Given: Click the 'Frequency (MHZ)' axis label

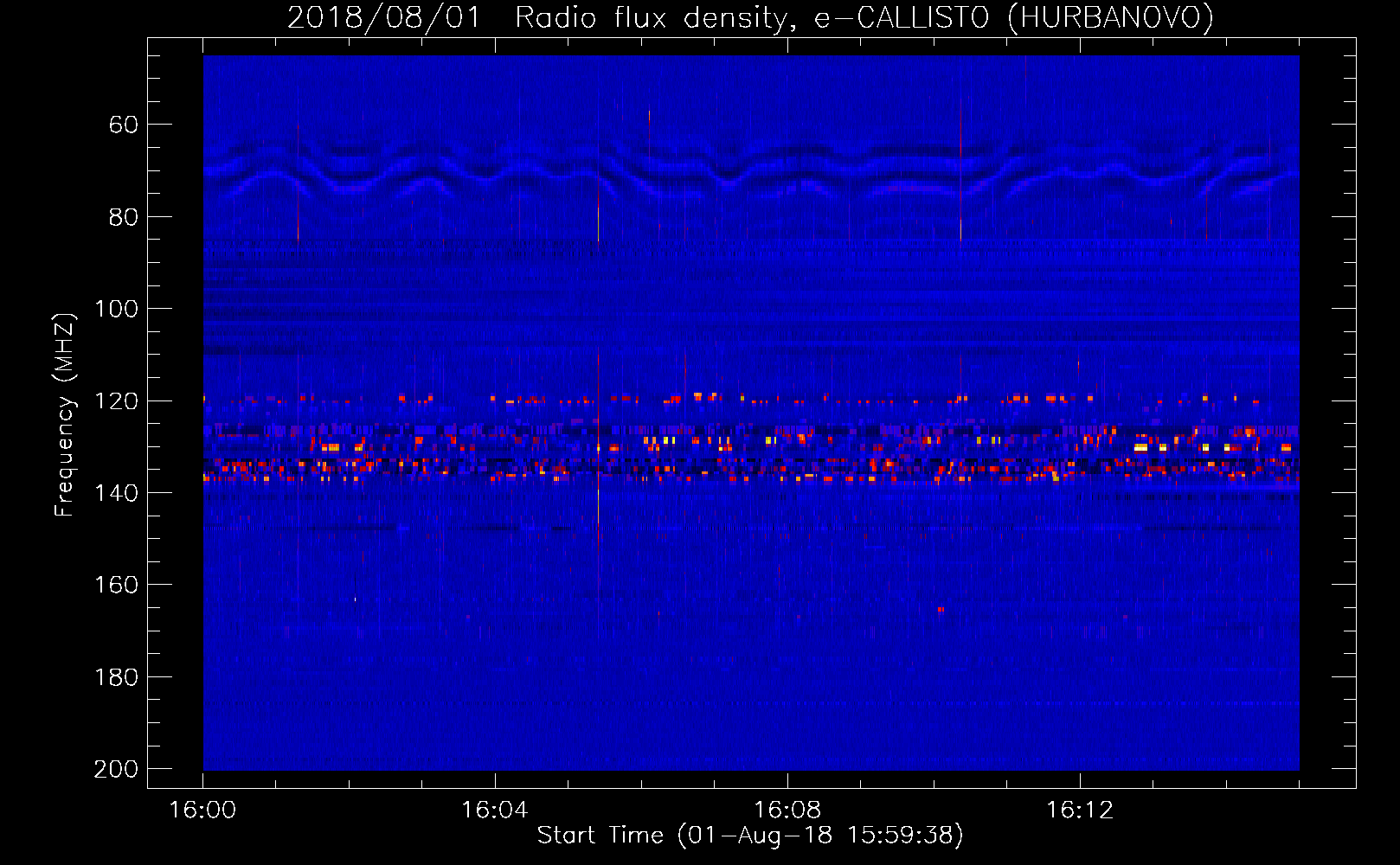Looking at the screenshot, I should click(64, 414).
